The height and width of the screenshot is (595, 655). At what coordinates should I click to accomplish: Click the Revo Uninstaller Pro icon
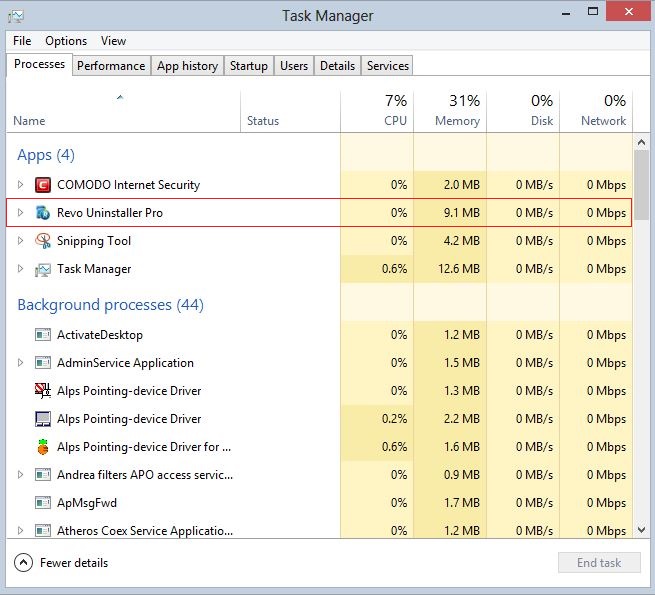coord(43,213)
